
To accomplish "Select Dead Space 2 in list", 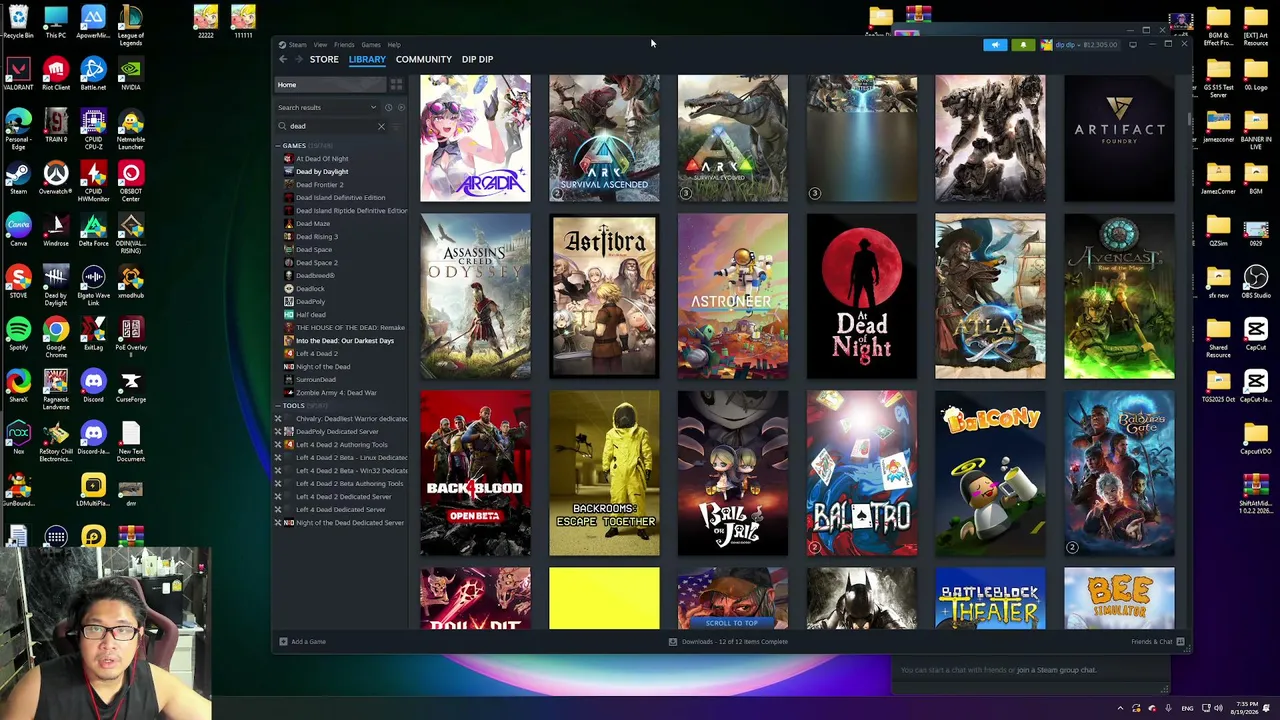I will pyautogui.click(x=316, y=263).
